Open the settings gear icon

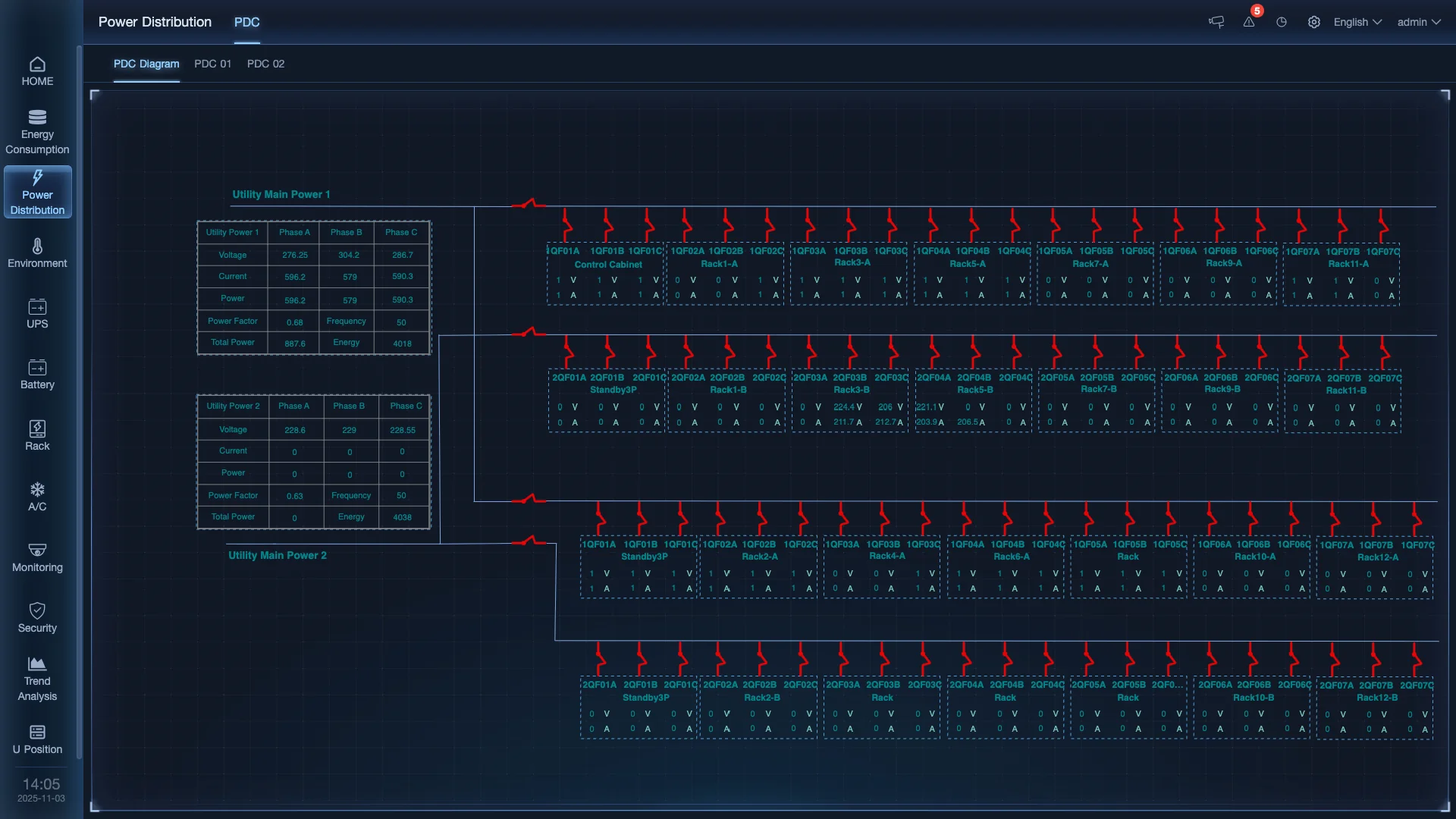click(x=1314, y=22)
